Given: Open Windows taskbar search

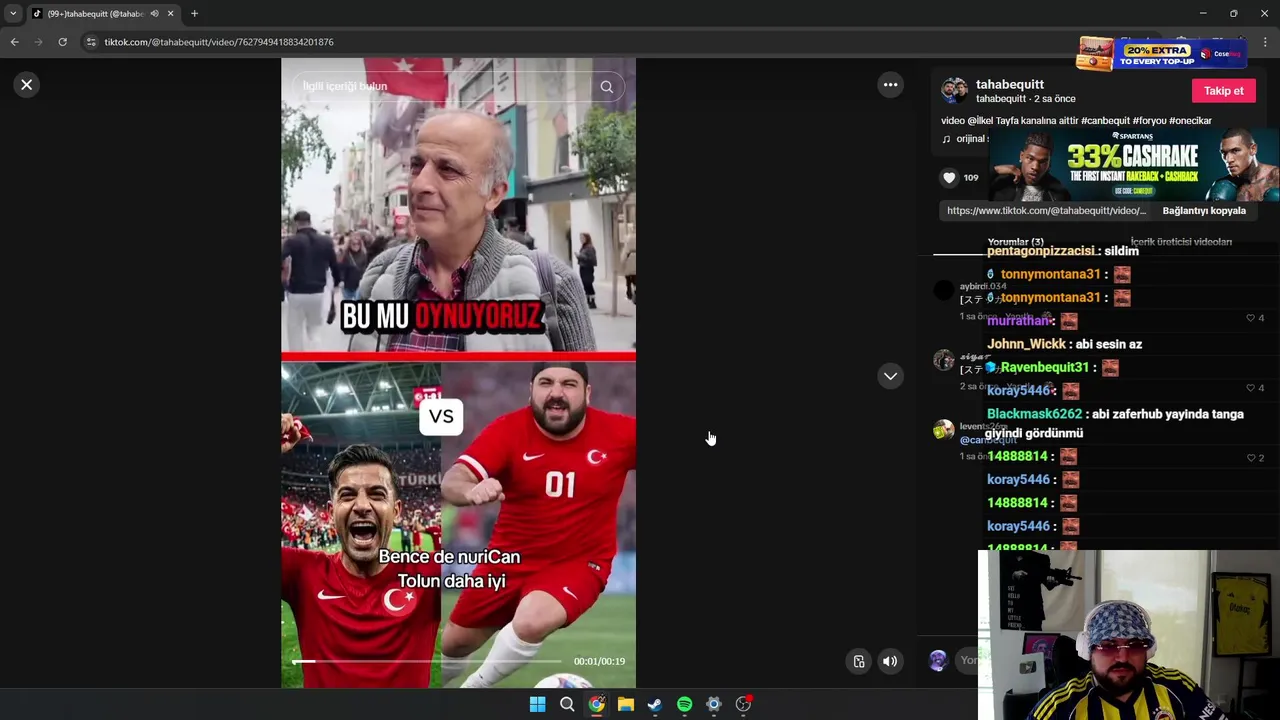Looking at the screenshot, I should coord(567,705).
